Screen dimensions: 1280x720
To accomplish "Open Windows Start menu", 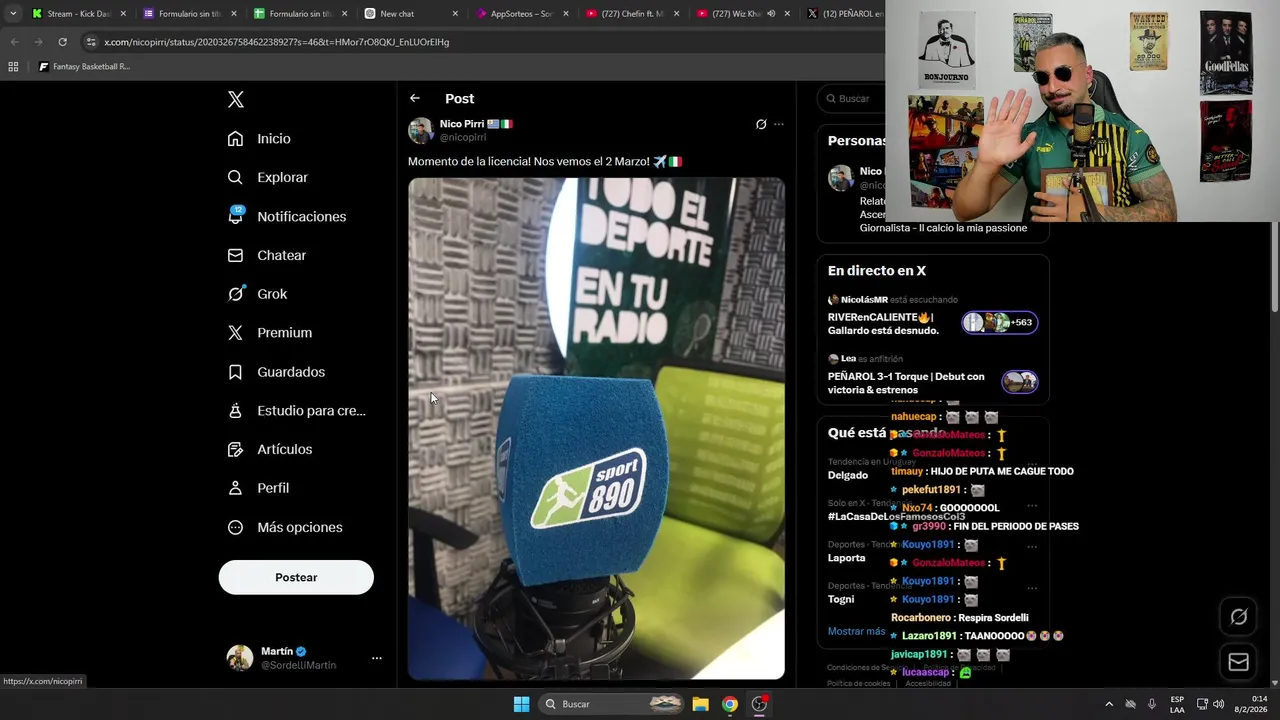I will coord(521,704).
